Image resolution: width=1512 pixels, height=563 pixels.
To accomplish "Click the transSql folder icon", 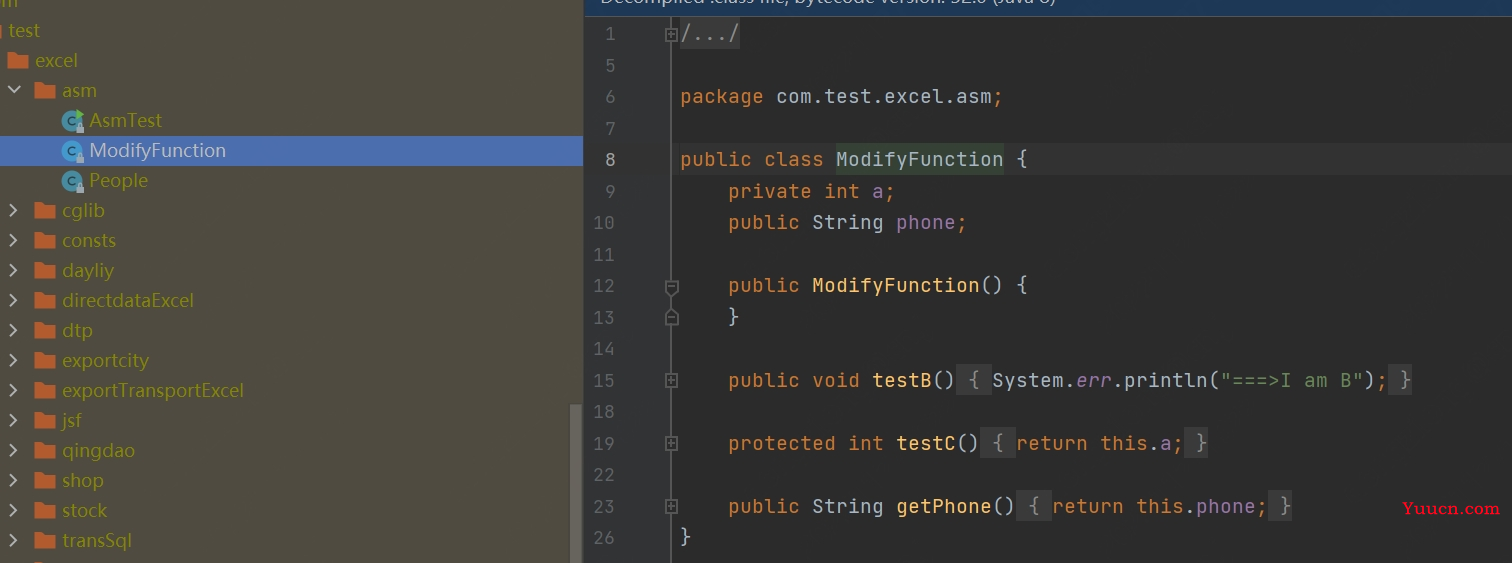I will [x=45, y=540].
